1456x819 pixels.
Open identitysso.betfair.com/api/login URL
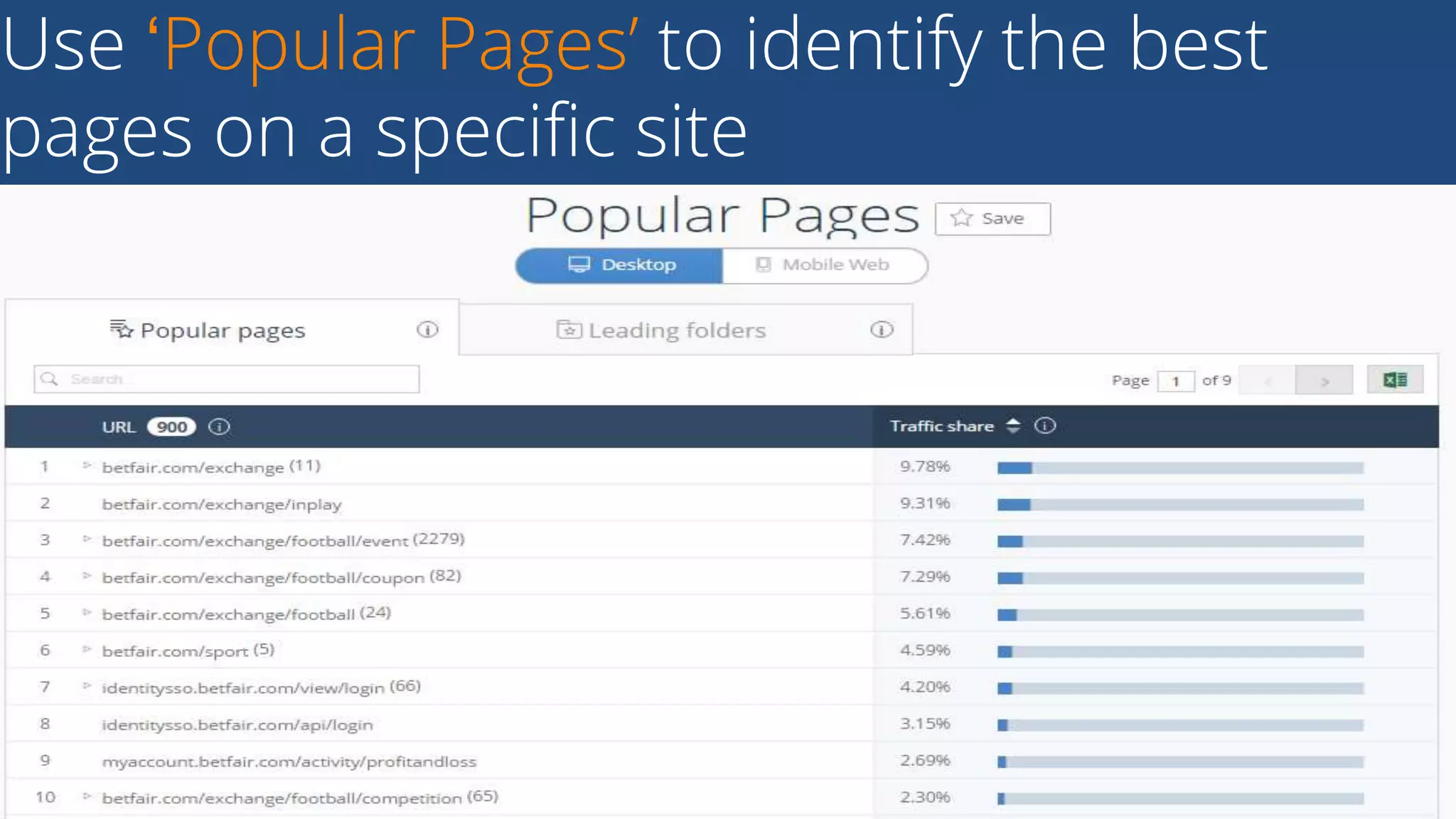point(237,725)
